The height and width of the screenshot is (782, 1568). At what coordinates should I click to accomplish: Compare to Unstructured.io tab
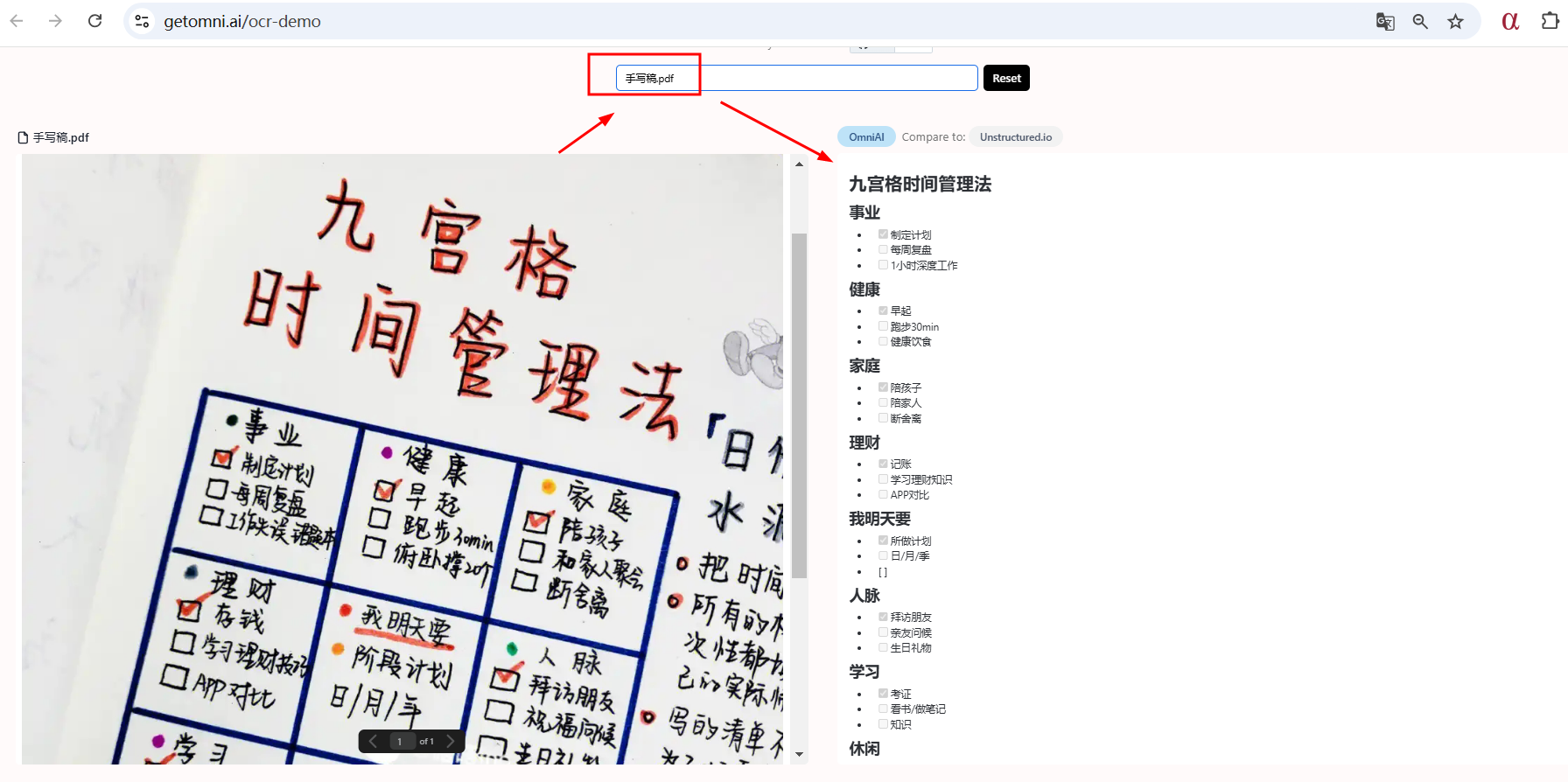pyautogui.click(x=1016, y=136)
